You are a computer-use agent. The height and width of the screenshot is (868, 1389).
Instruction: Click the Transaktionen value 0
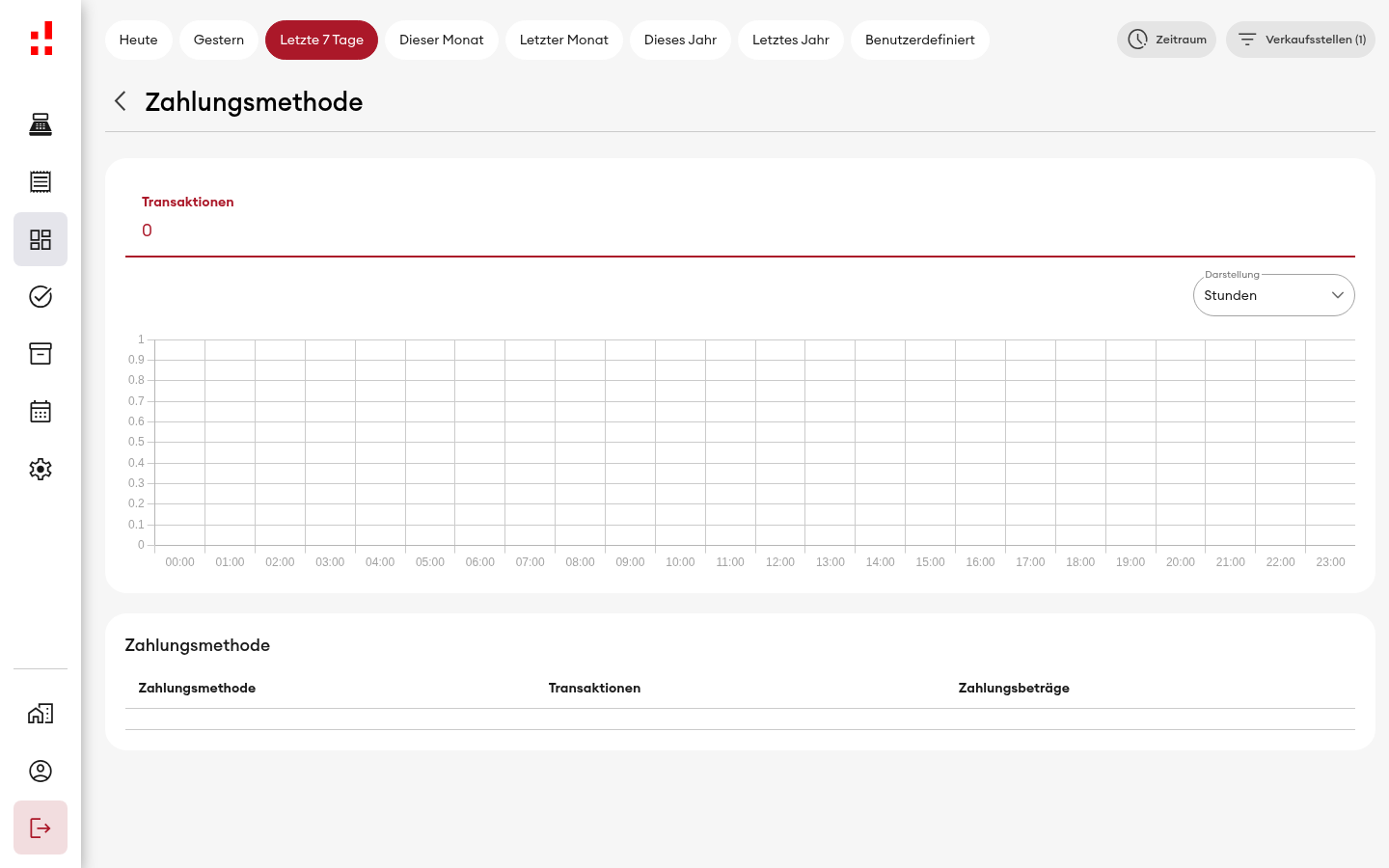tap(147, 231)
